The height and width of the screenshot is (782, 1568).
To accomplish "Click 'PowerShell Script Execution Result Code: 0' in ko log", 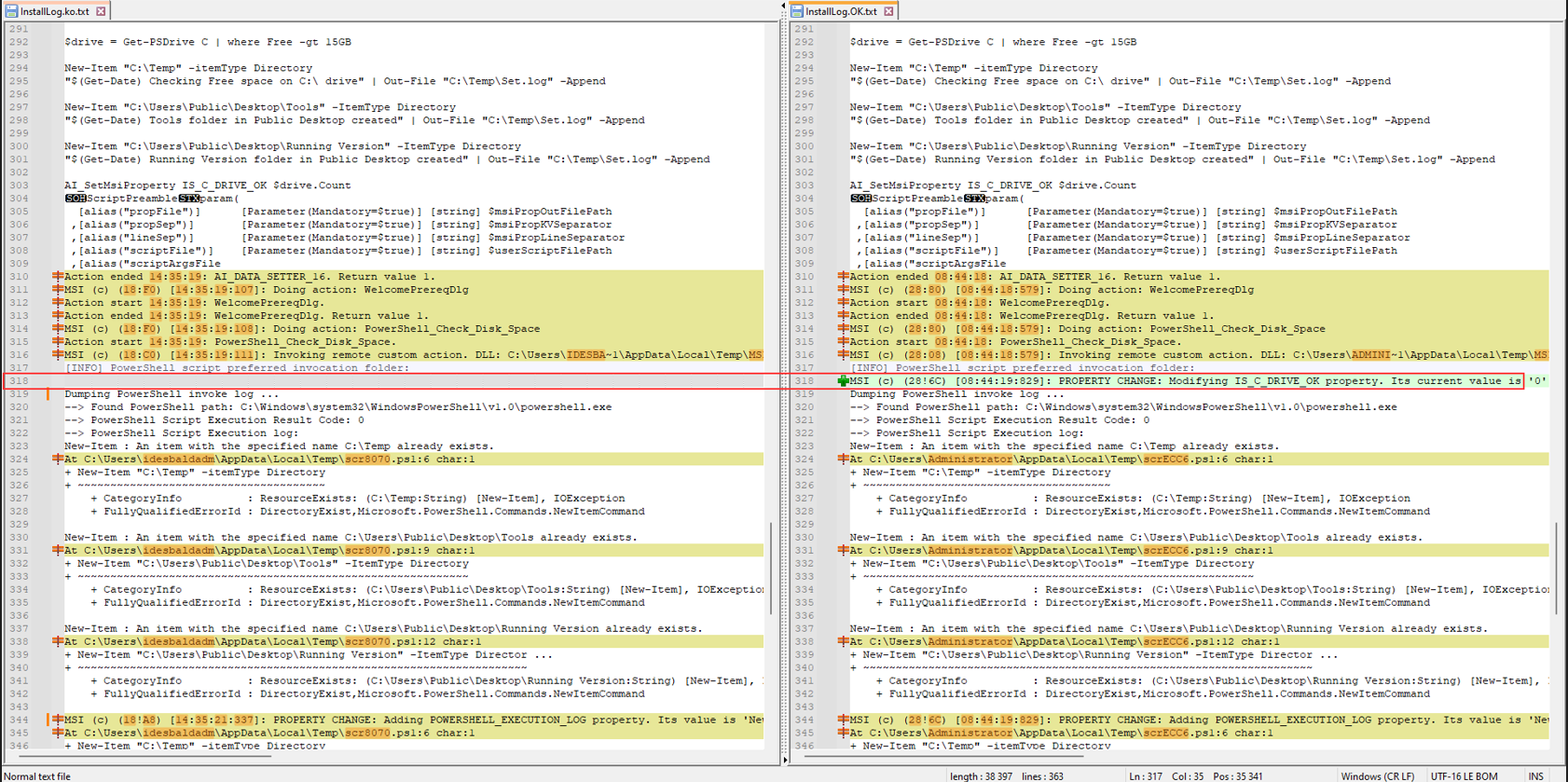I will click(214, 420).
